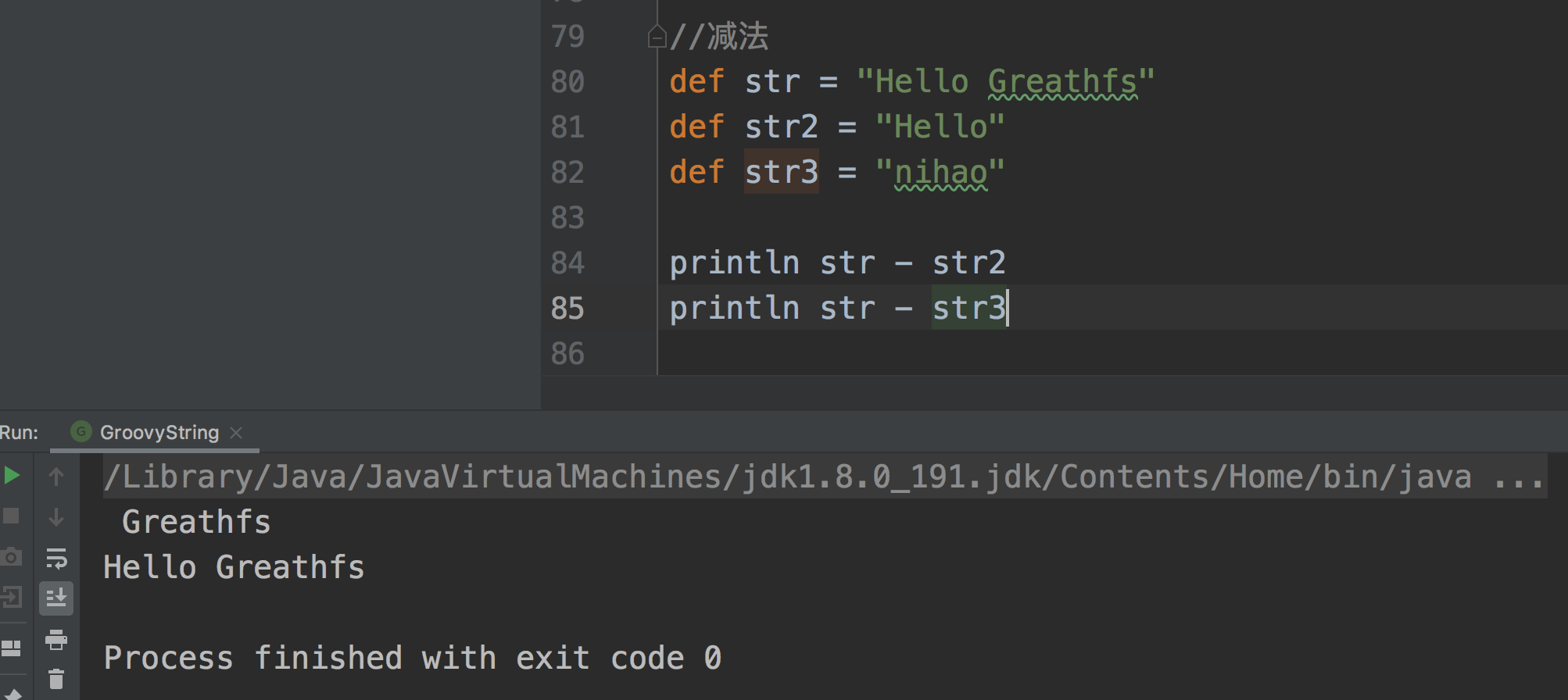This screenshot has height=700, width=1568.
Task: Click the 'def' keyword on line 80
Action: (x=697, y=81)
